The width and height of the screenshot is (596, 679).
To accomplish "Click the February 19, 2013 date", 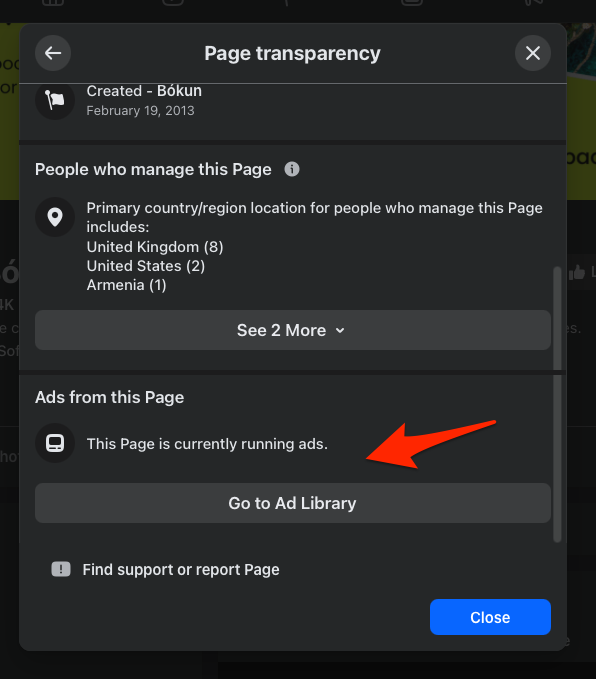I will click(x=140, y=111).
